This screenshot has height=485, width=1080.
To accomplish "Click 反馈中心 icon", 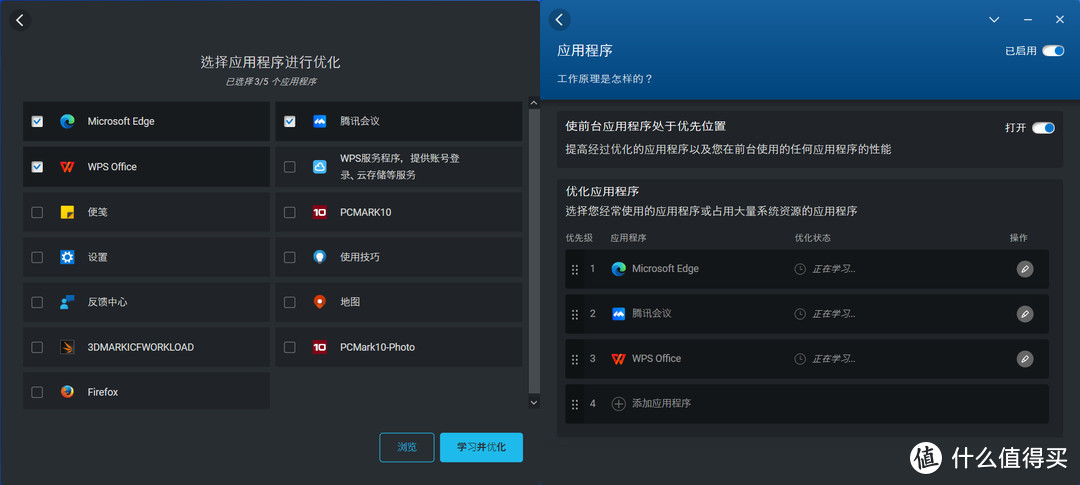I will click(67, 302).
